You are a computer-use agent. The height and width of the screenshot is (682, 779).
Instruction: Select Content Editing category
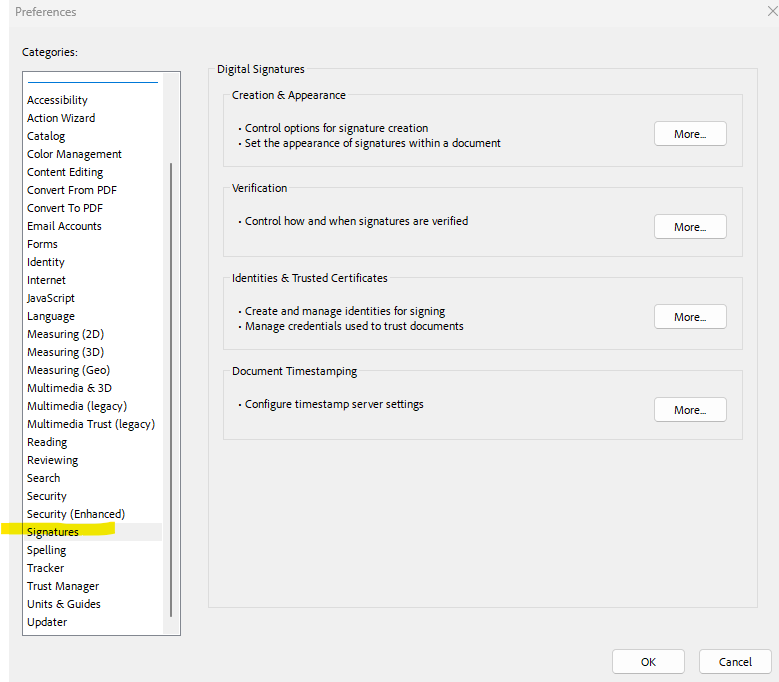click(x=65, y=172)
